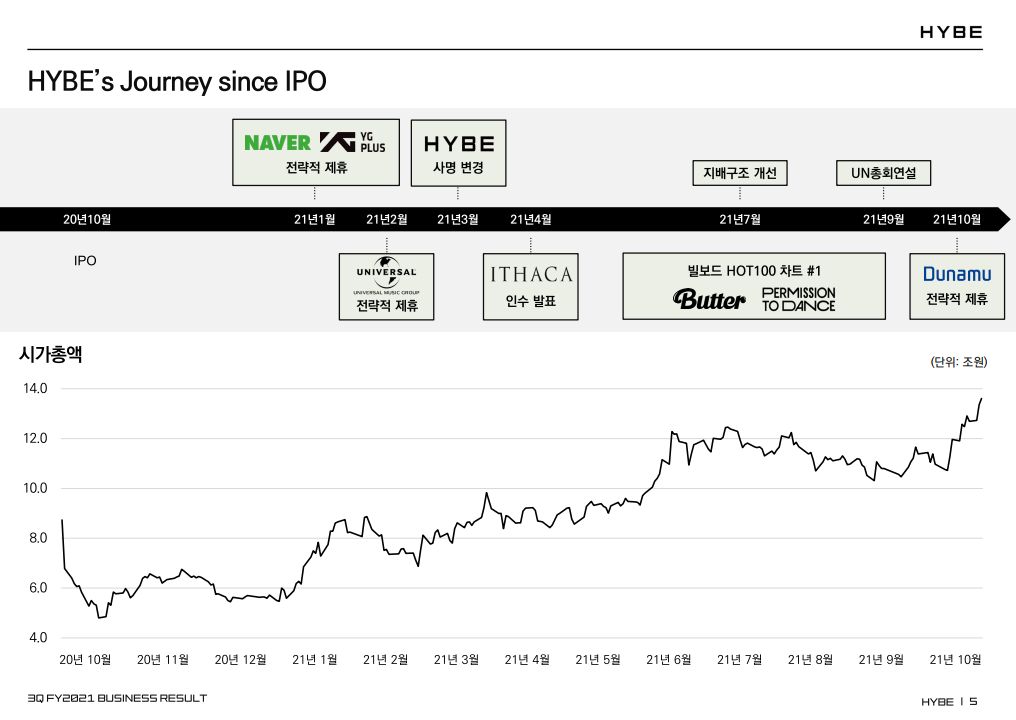Screen dimensions: 1016x720
Task: Click x-axis label 21년 9월
Action: 881,660
